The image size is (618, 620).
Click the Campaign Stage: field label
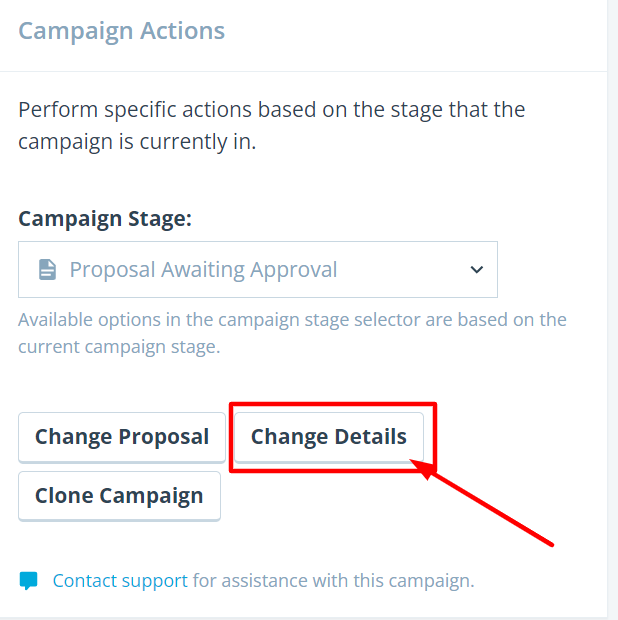pyautogui.click(x=105, y=219)
